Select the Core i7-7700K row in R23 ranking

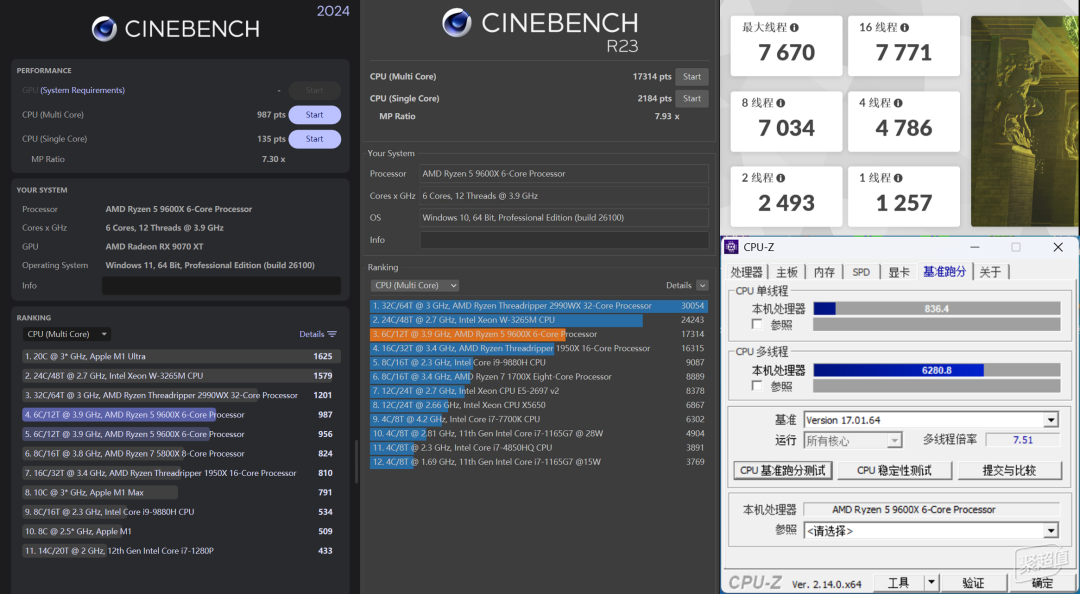[x=539, y=419]
